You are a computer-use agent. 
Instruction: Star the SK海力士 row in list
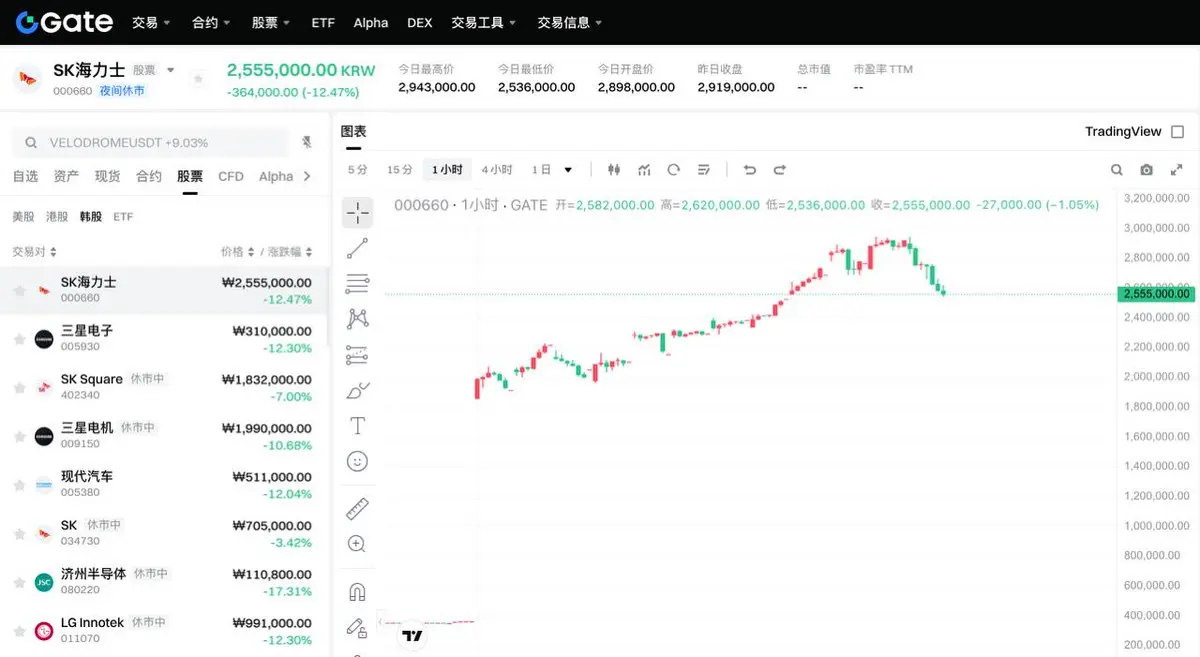pyautogui.click(x=19, y=291)
